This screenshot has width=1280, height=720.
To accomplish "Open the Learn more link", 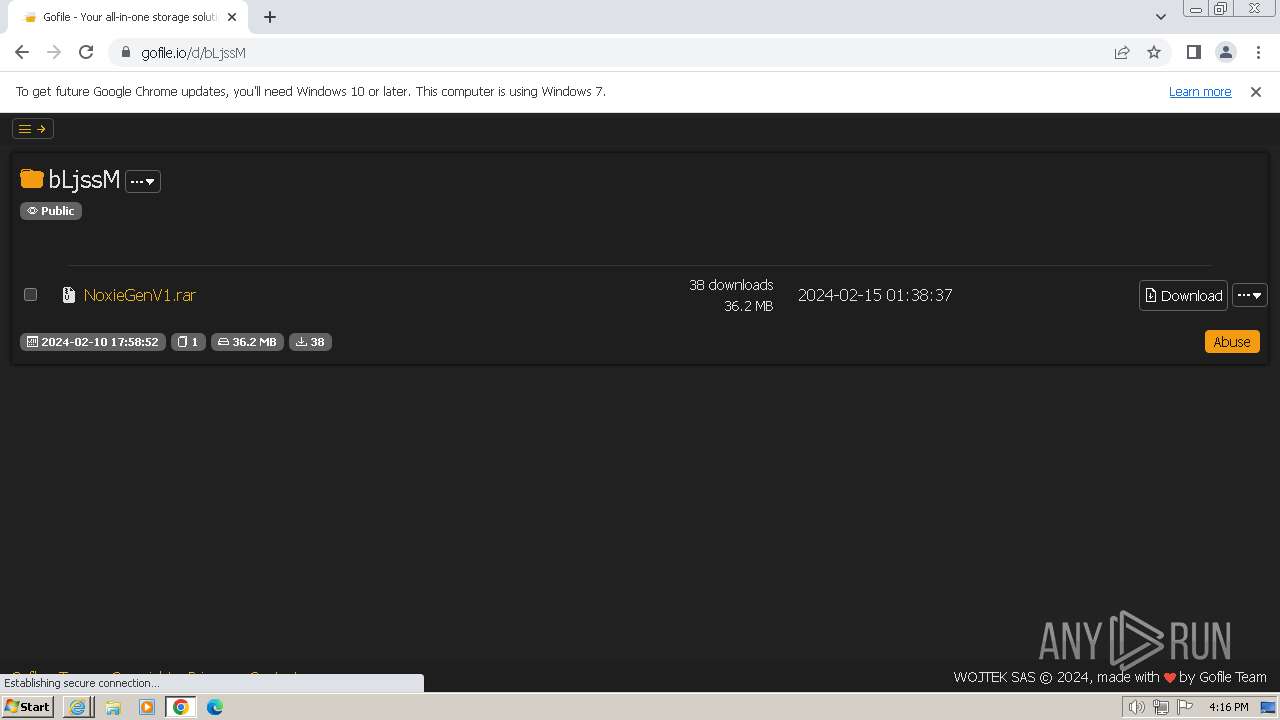I will [x=1200, y=91].
